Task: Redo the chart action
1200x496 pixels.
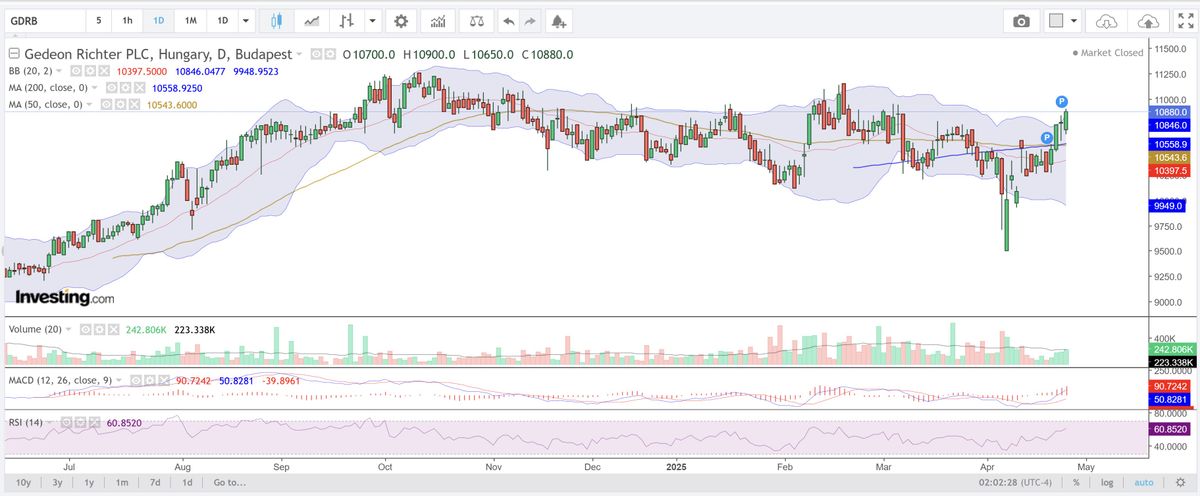Action: [530, 21]
